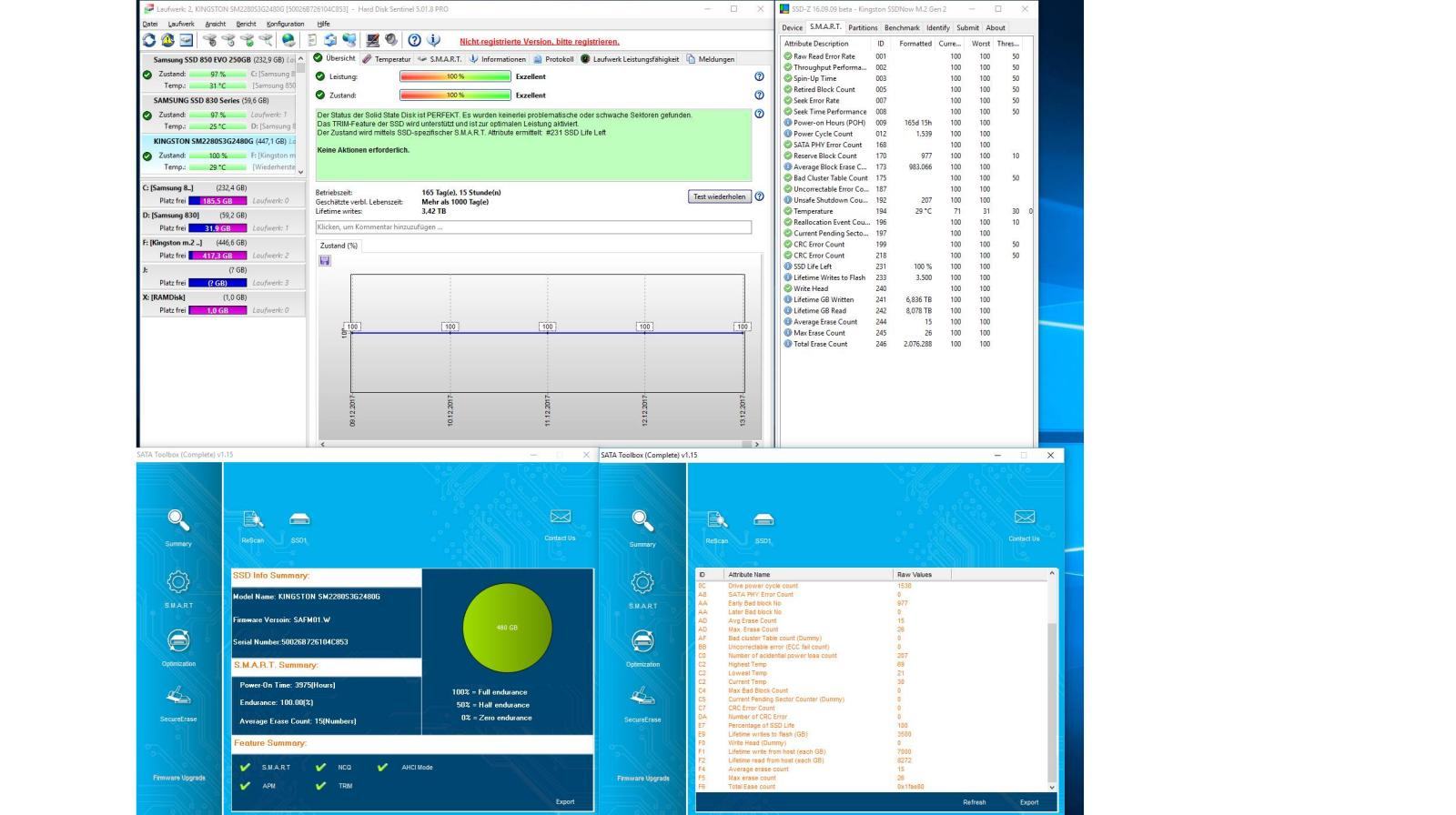The width and height of the screenshot is (1456, 815).
Task: Click the monitor icon in Hard Disk Sentinel toolbar
Action: [x=372, y=40]
